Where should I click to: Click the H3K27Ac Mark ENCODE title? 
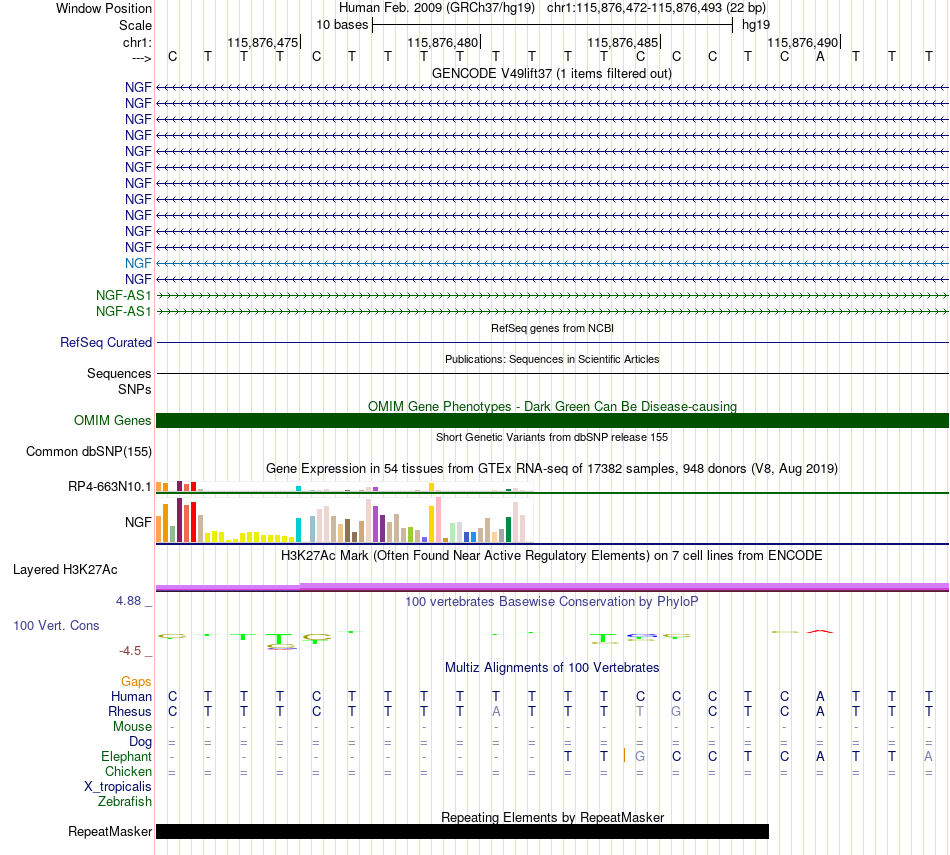coord(552,556)
